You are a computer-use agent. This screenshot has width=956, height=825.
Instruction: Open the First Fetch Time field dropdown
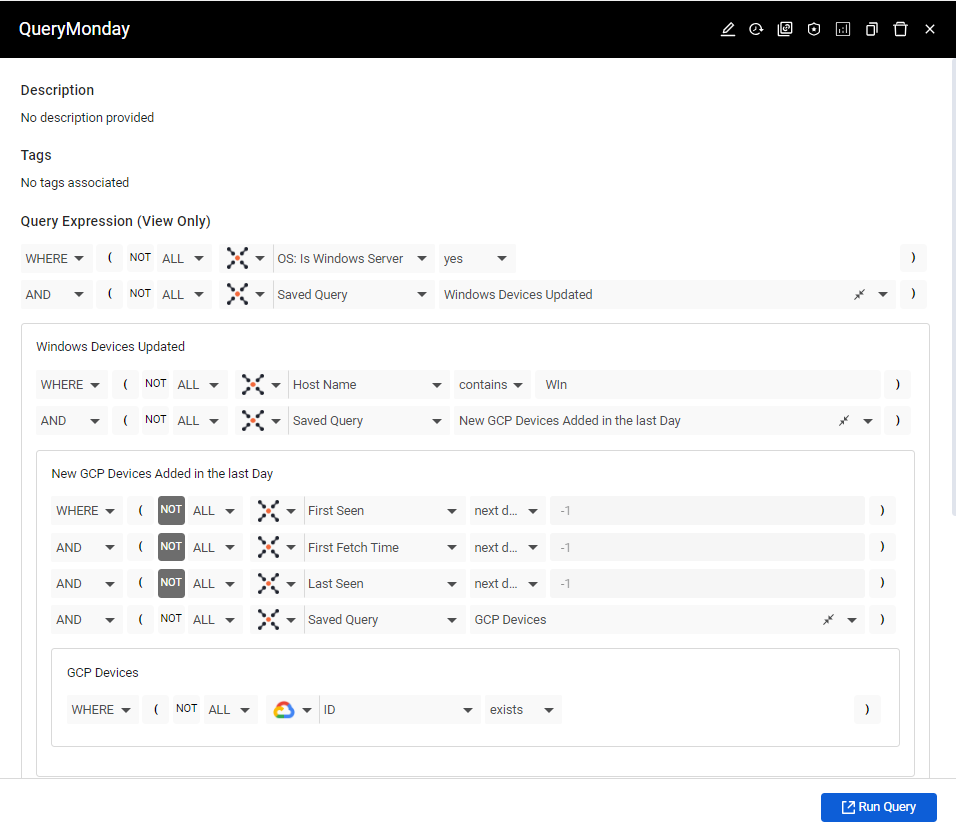(x=383, y=548)
